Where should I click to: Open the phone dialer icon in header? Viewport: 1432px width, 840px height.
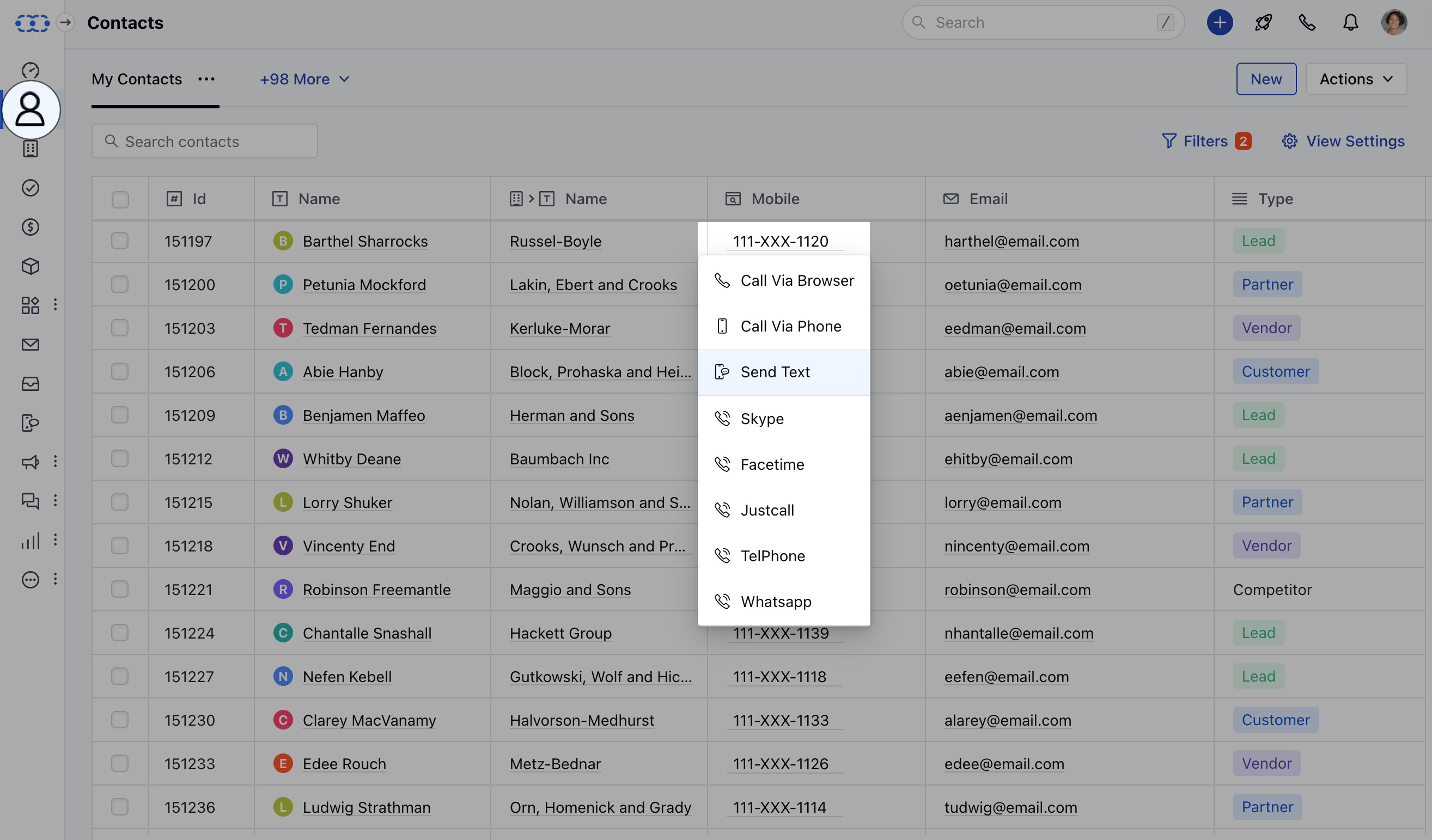click(x=1306, y=23)
